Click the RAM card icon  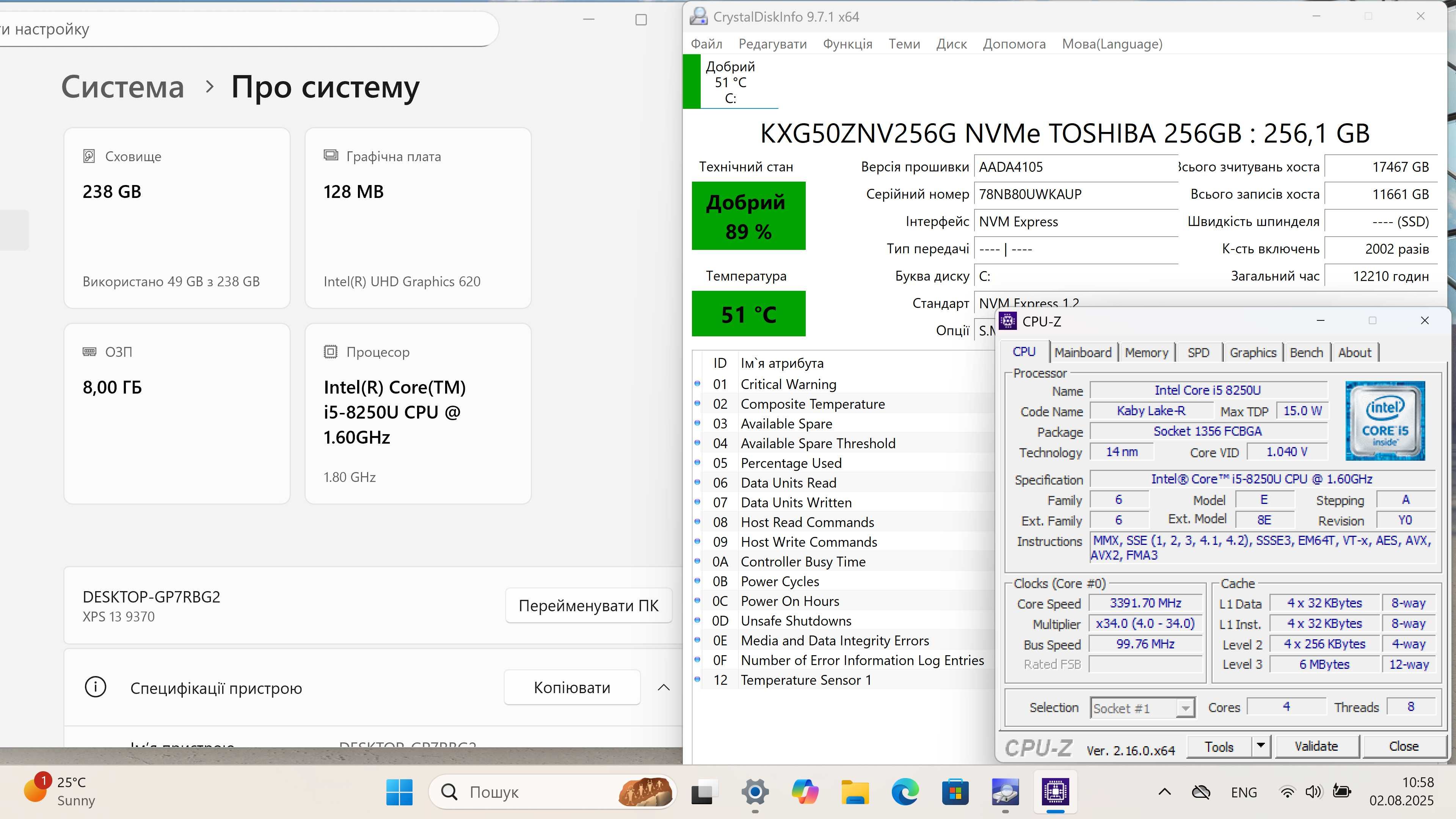coord(89,351)
